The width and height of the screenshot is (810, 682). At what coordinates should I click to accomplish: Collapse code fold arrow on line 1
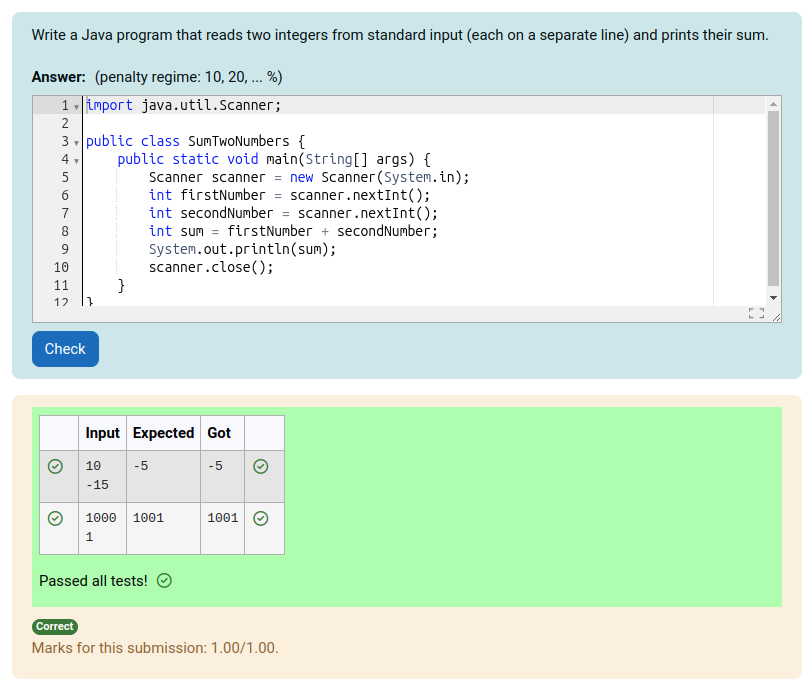(76, 107)
